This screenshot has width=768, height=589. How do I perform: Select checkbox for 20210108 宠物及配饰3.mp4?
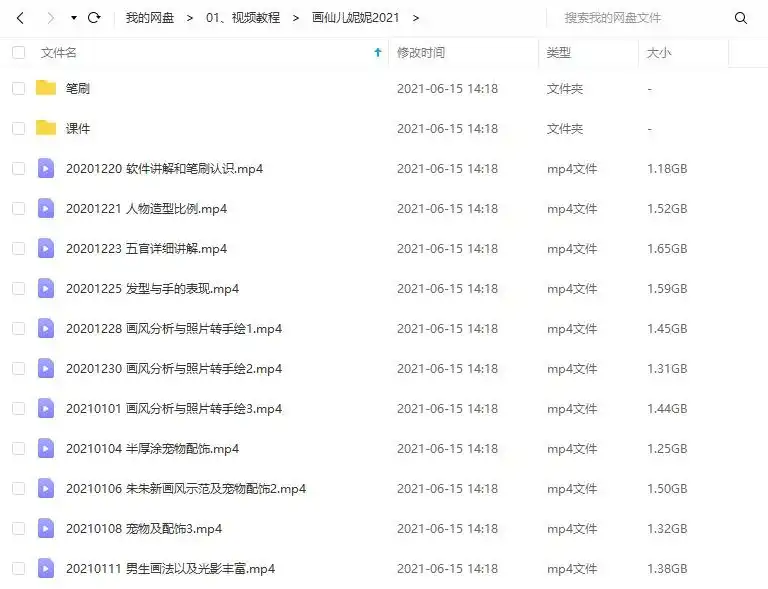(x=18, y=528)
